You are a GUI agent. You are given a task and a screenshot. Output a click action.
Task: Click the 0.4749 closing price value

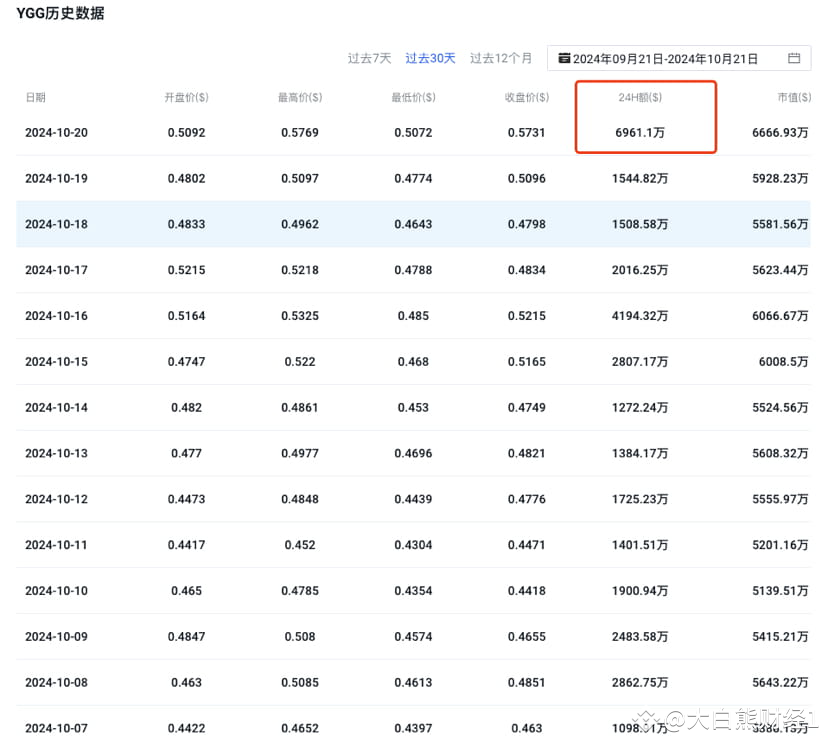click(x=526, y=408)
